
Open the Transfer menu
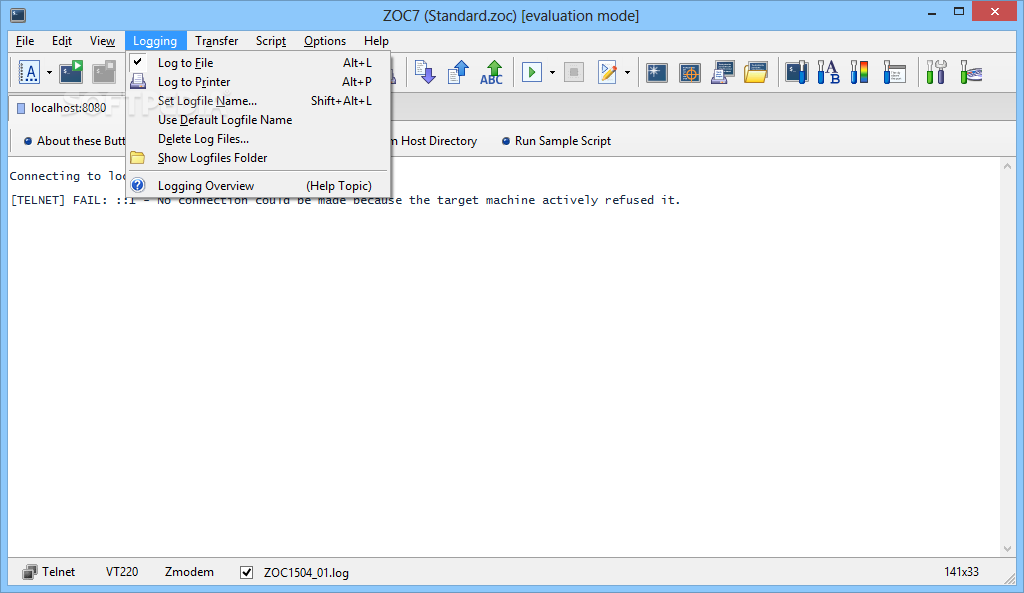click(x=217, y=40)
